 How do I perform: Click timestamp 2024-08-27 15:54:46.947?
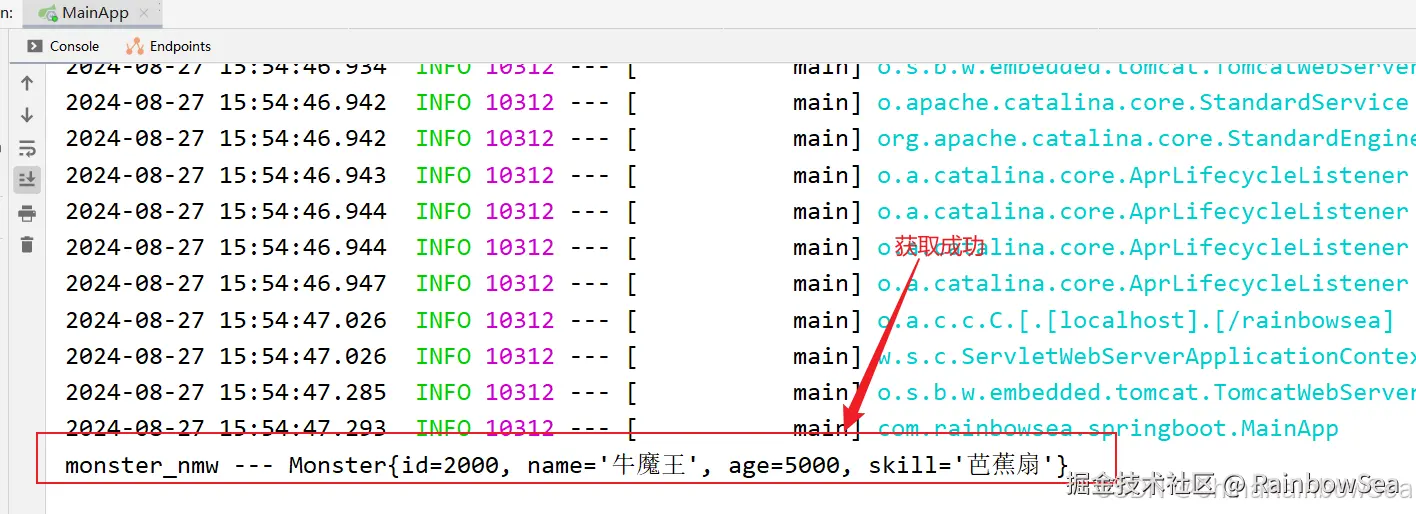coord(226,284)
